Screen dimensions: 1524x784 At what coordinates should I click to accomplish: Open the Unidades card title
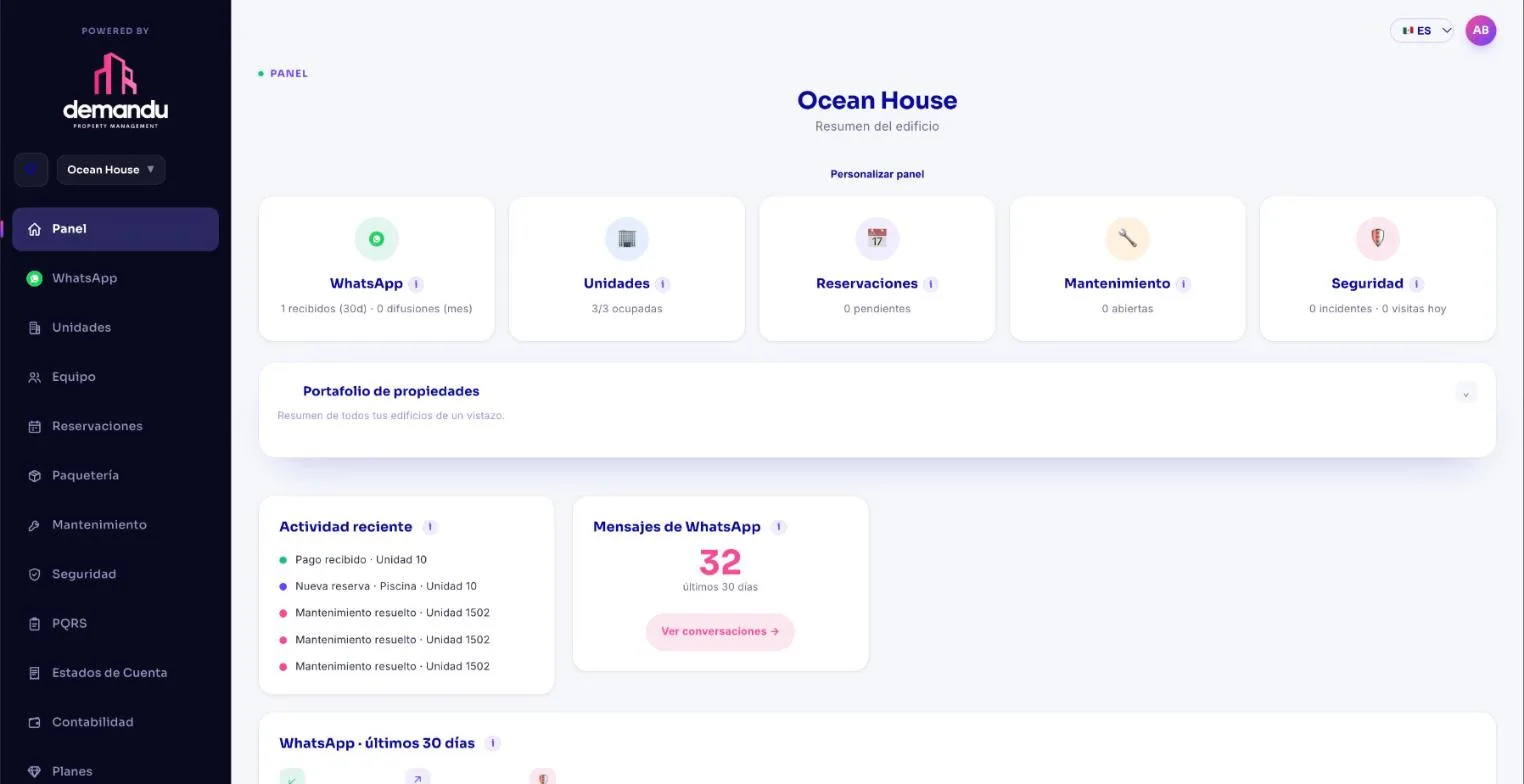click(x=616, y=284)
